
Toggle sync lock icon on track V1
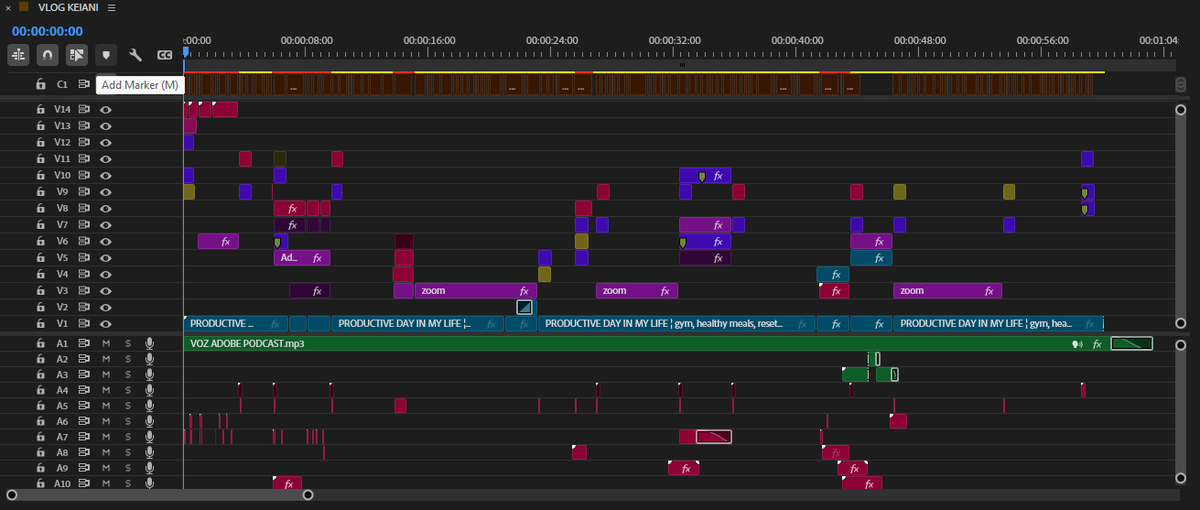tap(85, 324)
